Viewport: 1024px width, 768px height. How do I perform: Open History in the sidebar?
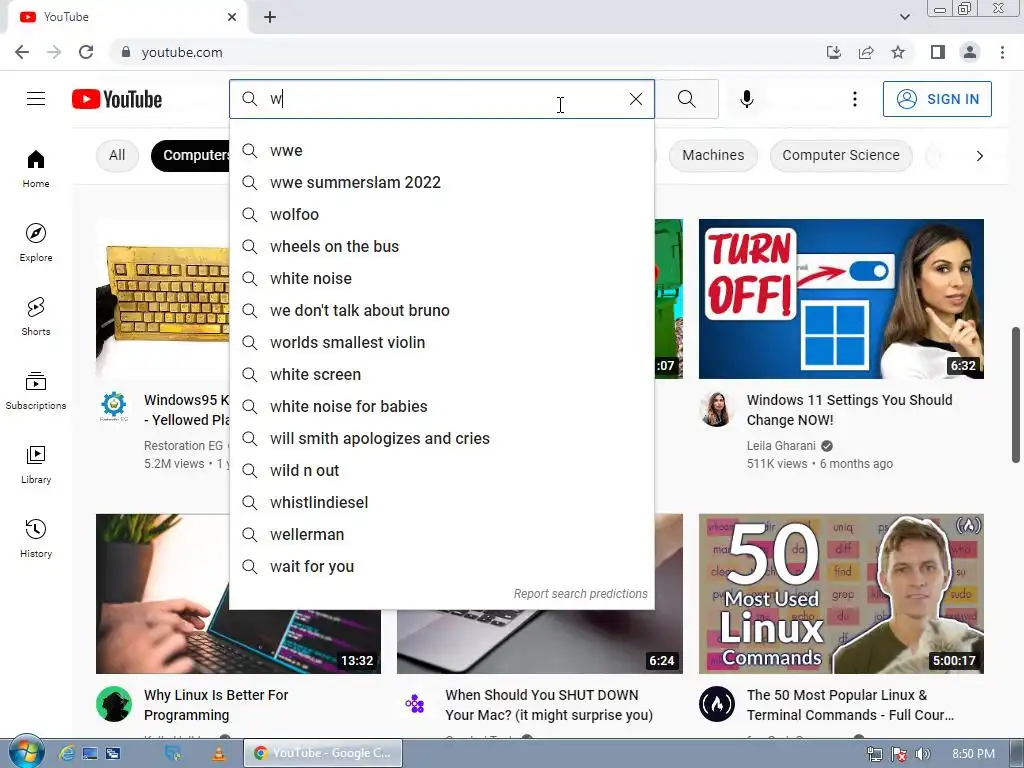36,538
